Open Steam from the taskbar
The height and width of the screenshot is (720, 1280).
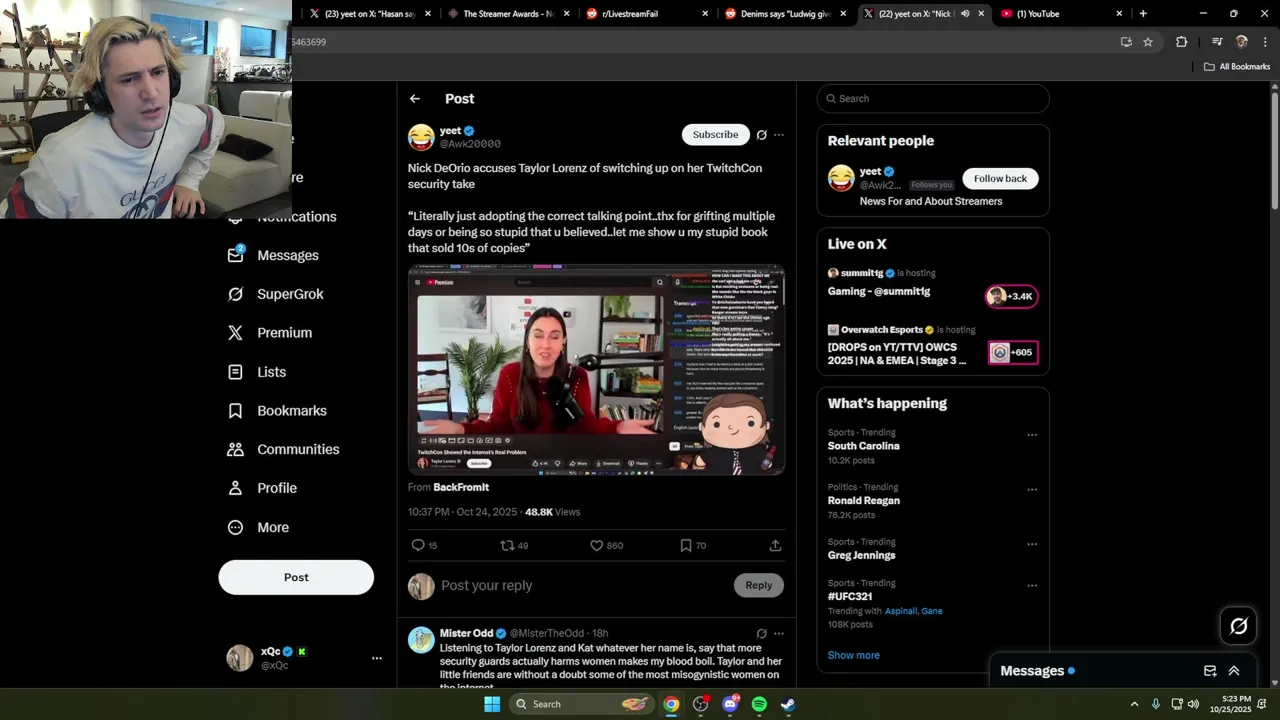(x=788, y=704)
